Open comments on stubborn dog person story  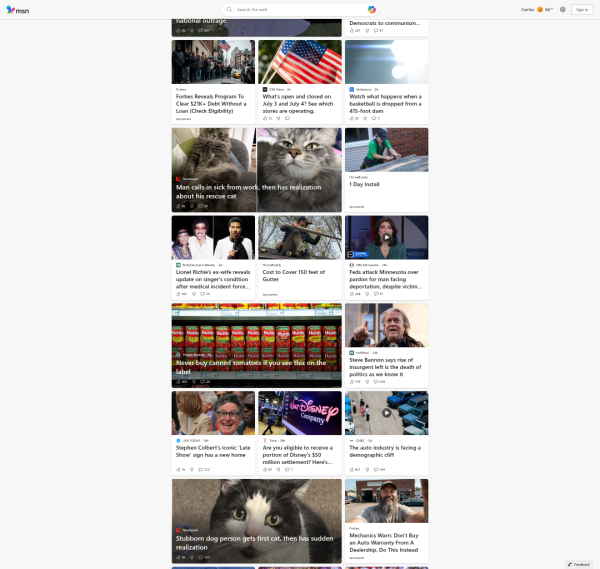coord(204,557)
